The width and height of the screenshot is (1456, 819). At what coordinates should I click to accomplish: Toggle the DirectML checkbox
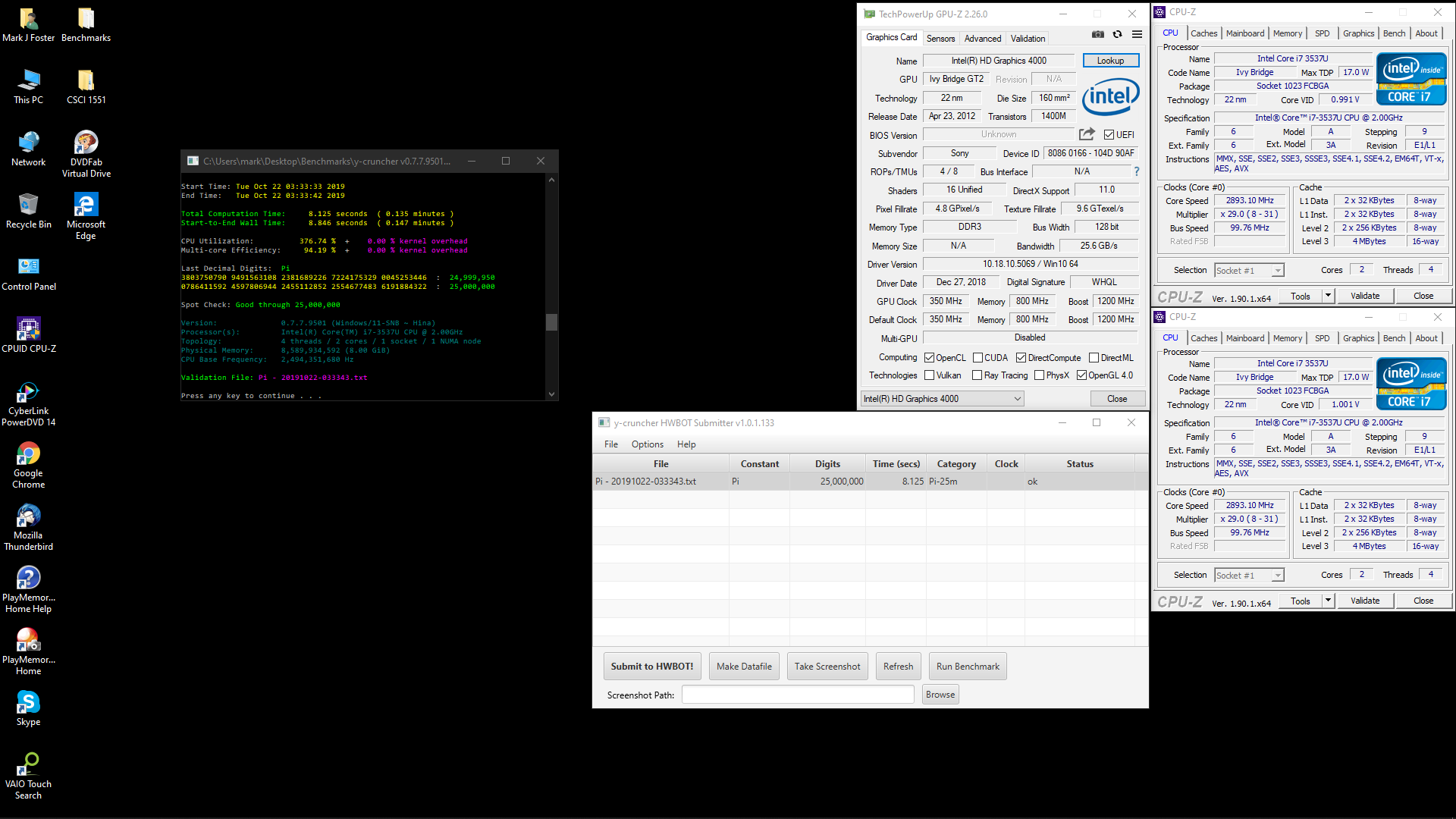click(x=1094, y=358)
